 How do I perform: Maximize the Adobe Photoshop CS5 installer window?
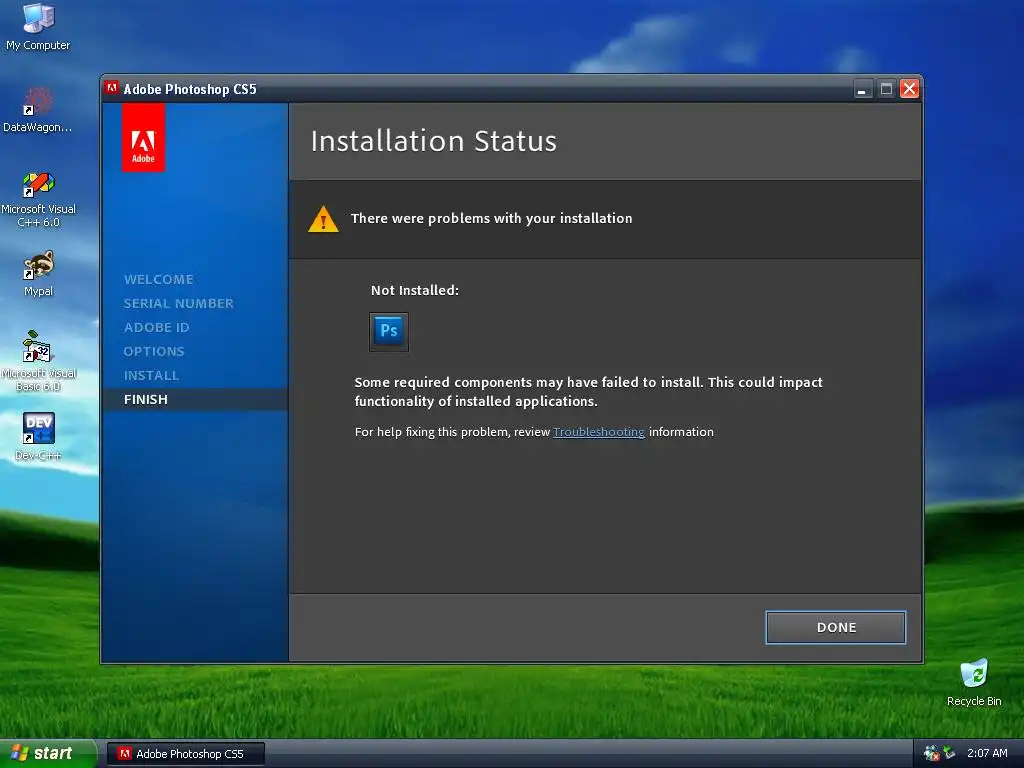(886, 89)
